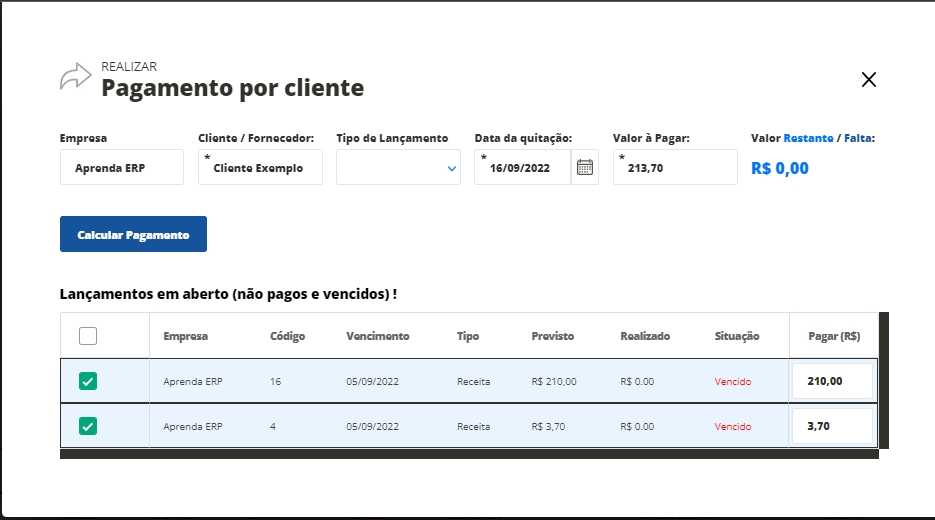Edit the Pagar field showing 210,00
935x520 pixels.
[831, 381]
